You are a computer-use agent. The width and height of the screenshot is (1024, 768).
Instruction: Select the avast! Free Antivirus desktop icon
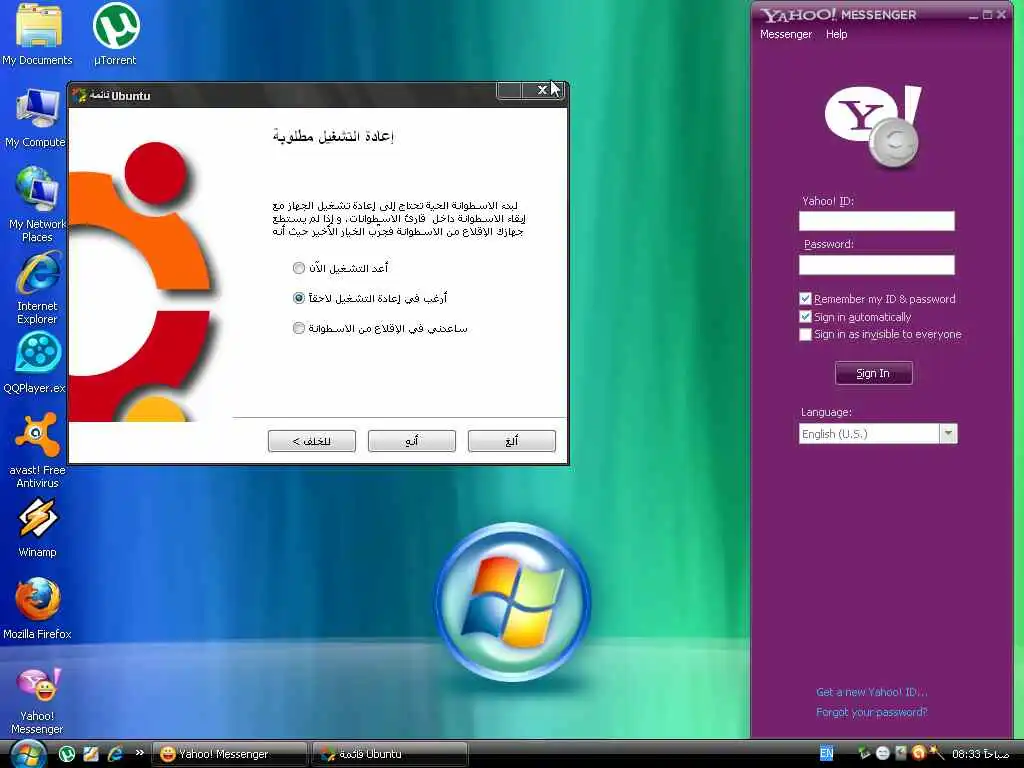37,451
